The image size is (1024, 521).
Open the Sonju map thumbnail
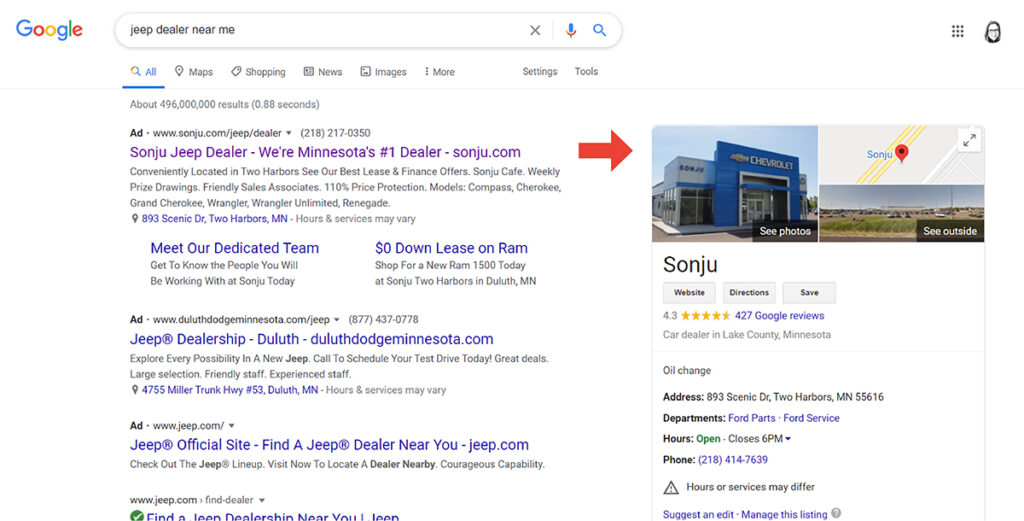point(901,154)
